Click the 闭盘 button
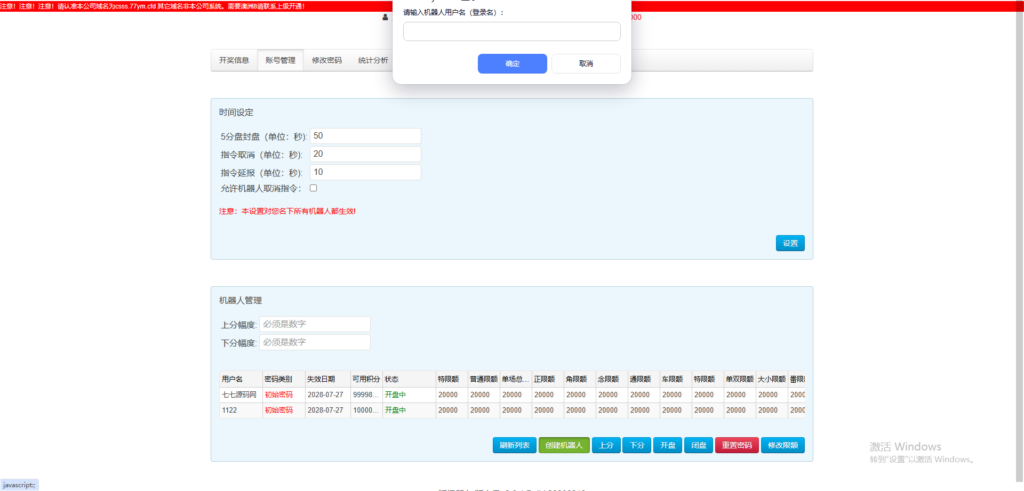 point(699,445)
